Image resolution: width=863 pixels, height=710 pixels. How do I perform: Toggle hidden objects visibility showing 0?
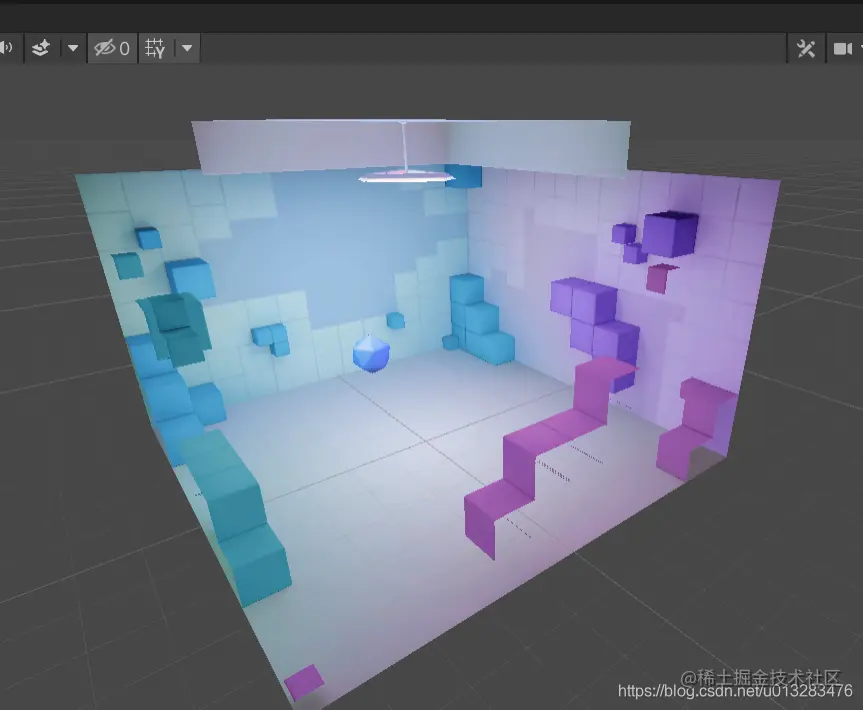112,48
